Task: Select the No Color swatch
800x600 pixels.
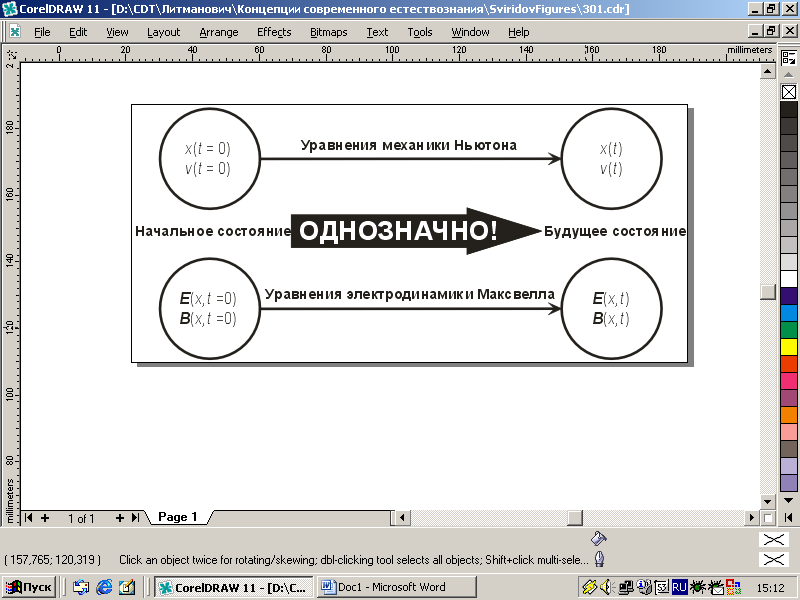Action: 789,92
